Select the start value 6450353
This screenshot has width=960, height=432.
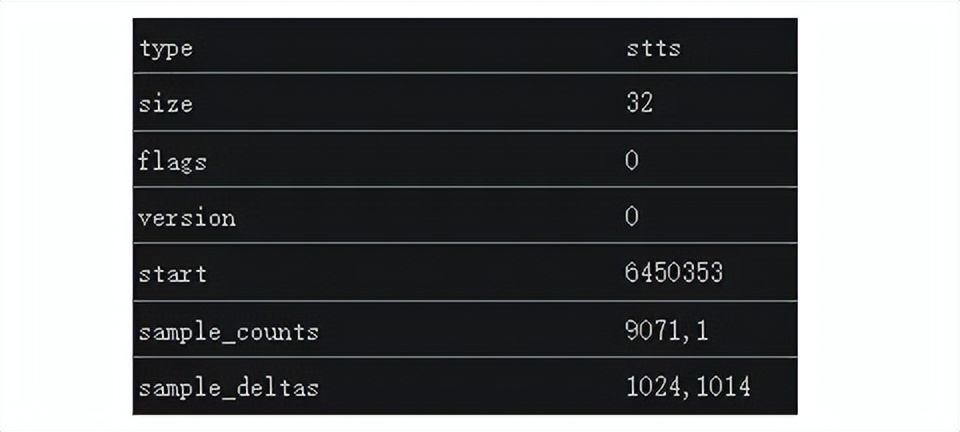point(674,273)
